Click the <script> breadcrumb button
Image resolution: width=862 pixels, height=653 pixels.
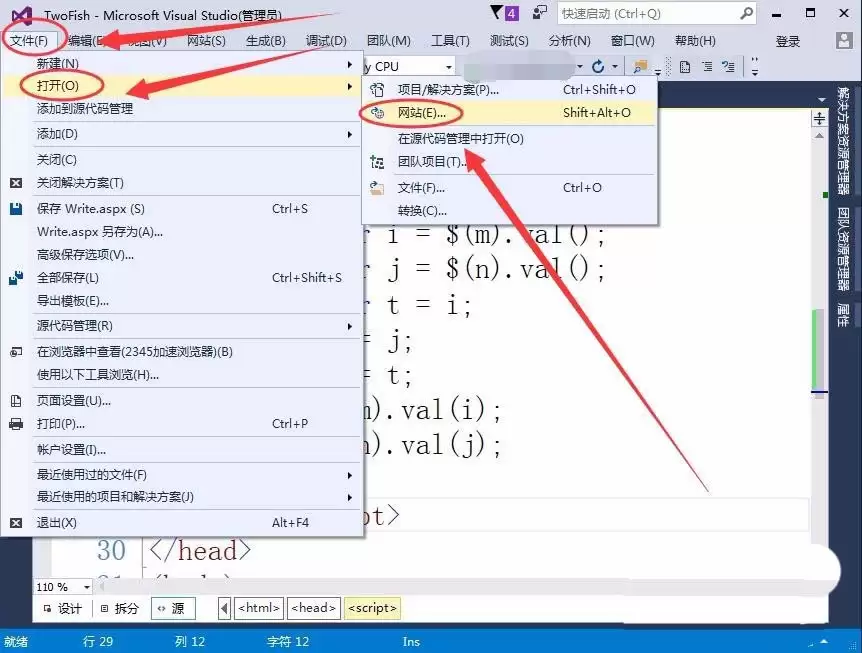pyautogui.click(x=372, y=607)
